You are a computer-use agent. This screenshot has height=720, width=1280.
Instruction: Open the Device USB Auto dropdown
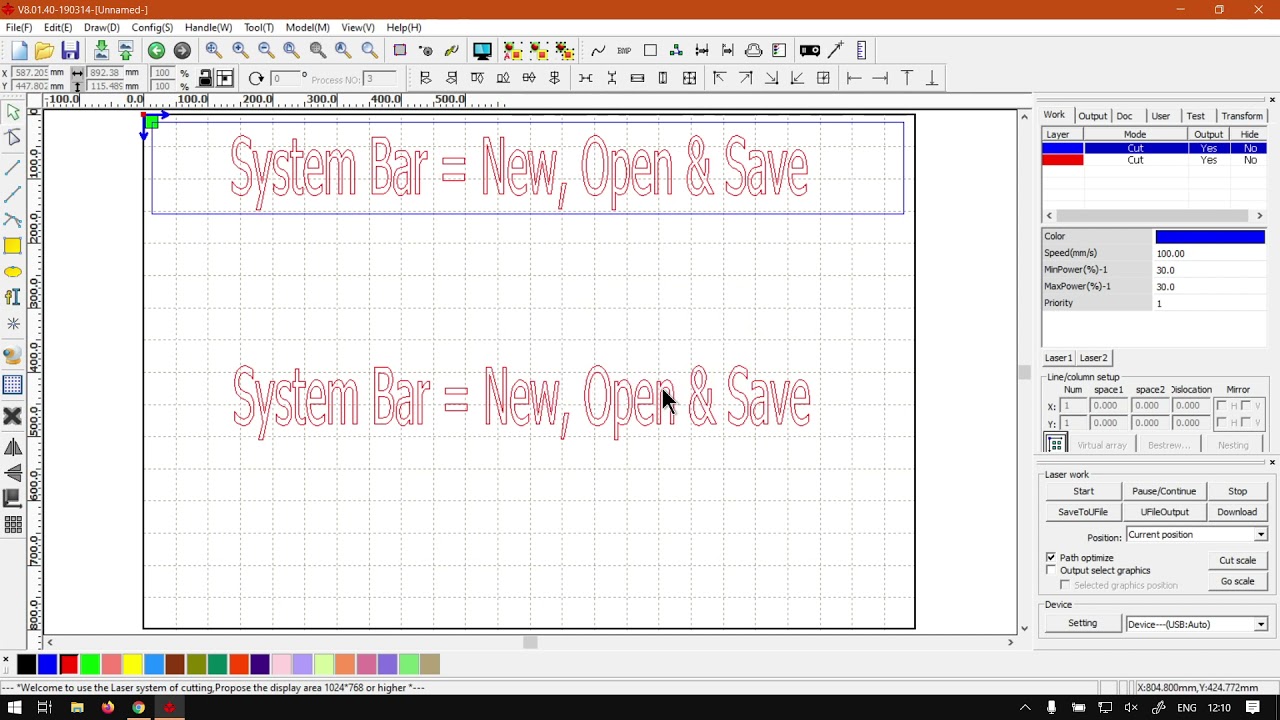tap(1197, 624)
